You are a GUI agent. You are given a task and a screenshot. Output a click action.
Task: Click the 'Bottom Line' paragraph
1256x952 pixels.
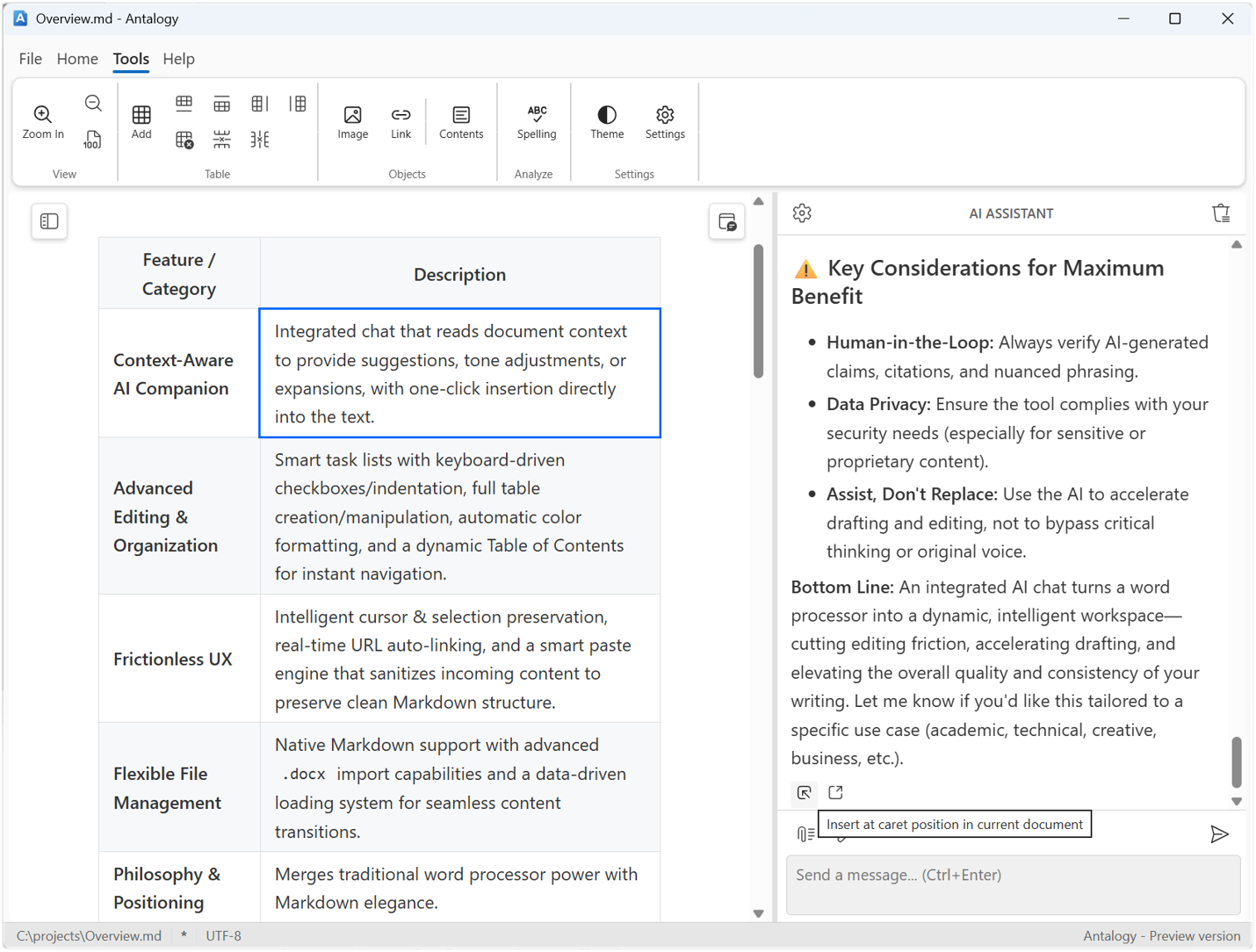[x=995, y=672]
